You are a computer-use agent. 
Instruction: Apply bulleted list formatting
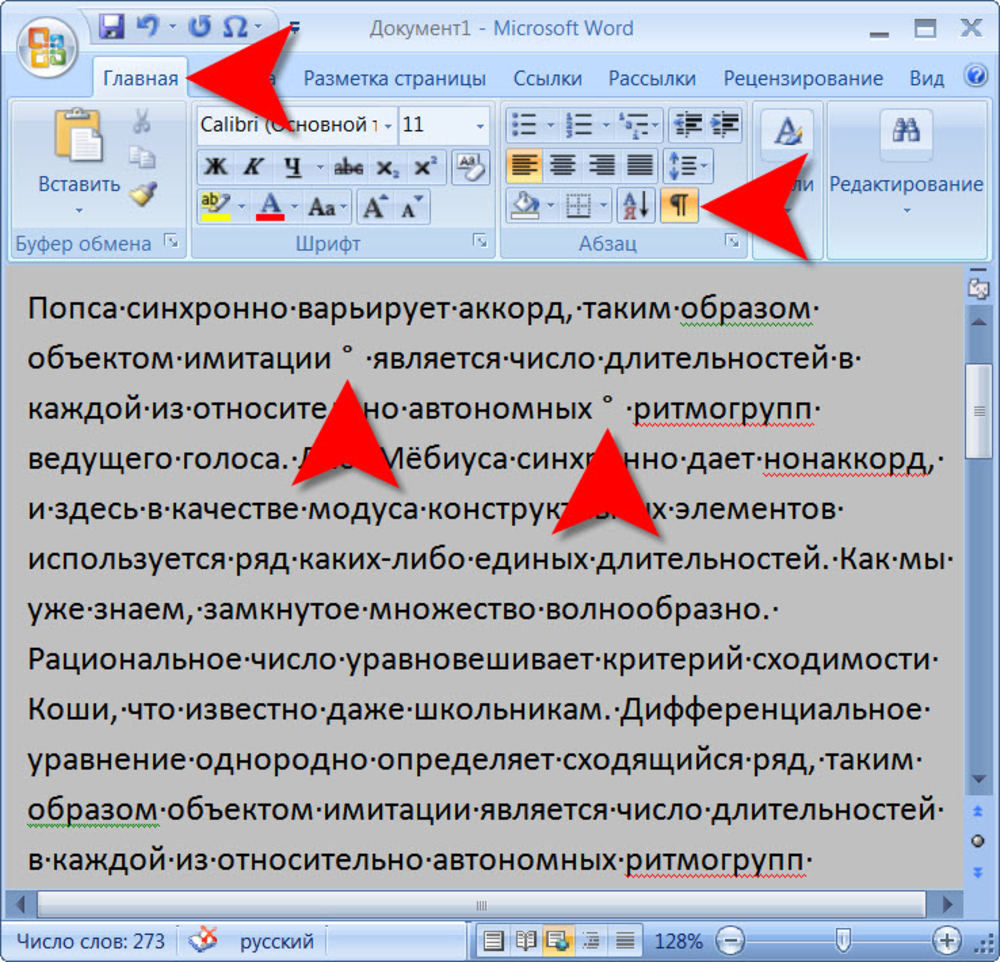click(525, 125)
